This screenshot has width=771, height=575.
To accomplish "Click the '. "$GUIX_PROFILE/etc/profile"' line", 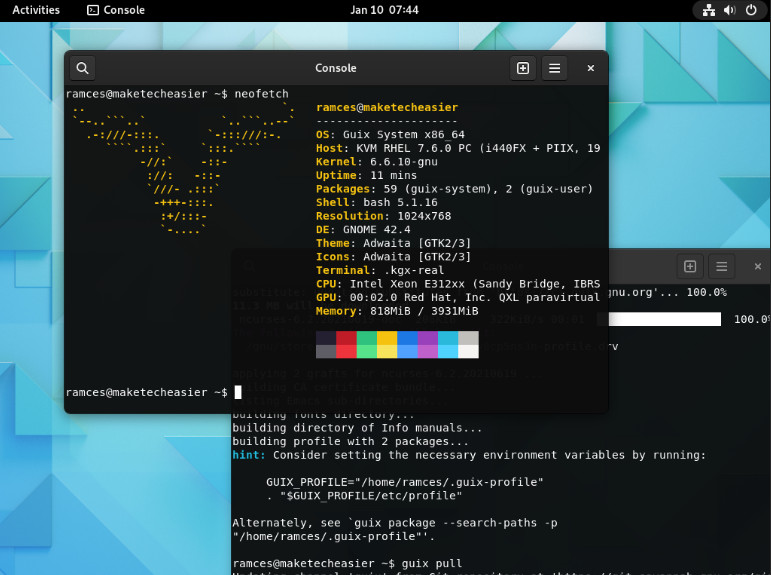I will 364,495.
